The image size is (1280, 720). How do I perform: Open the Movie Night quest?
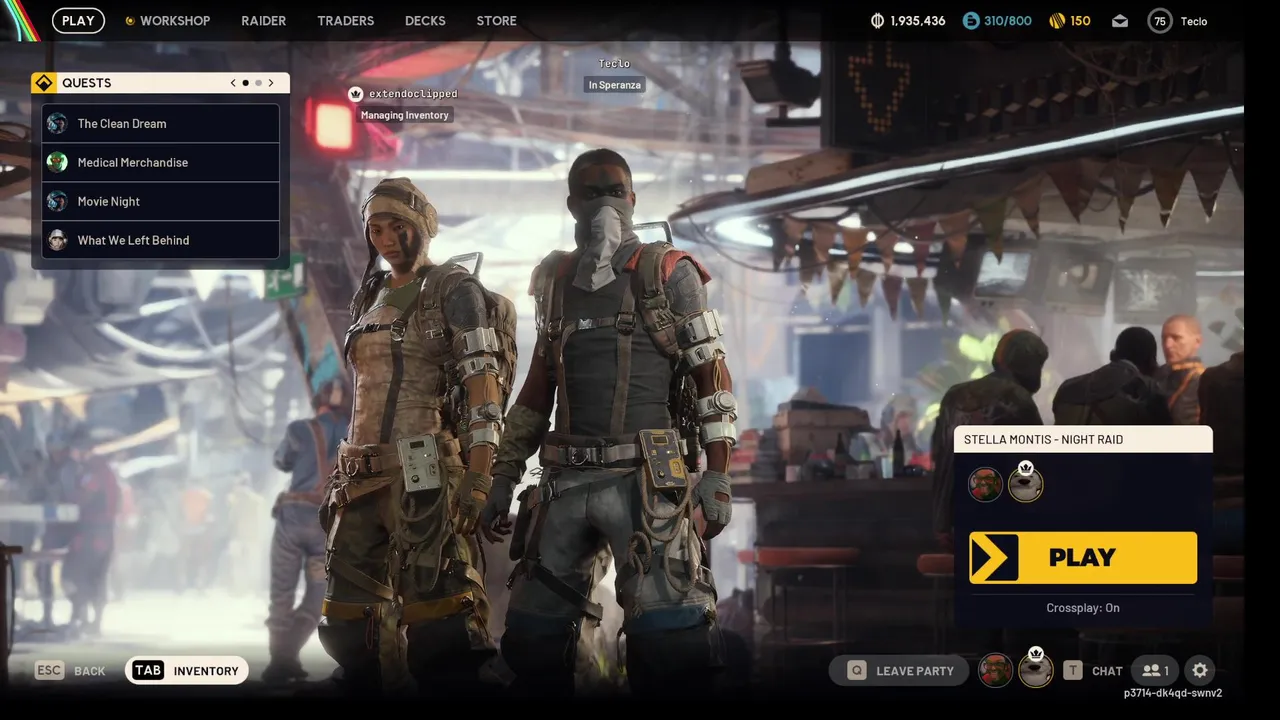pyautogui.click(x=161, y=201)
